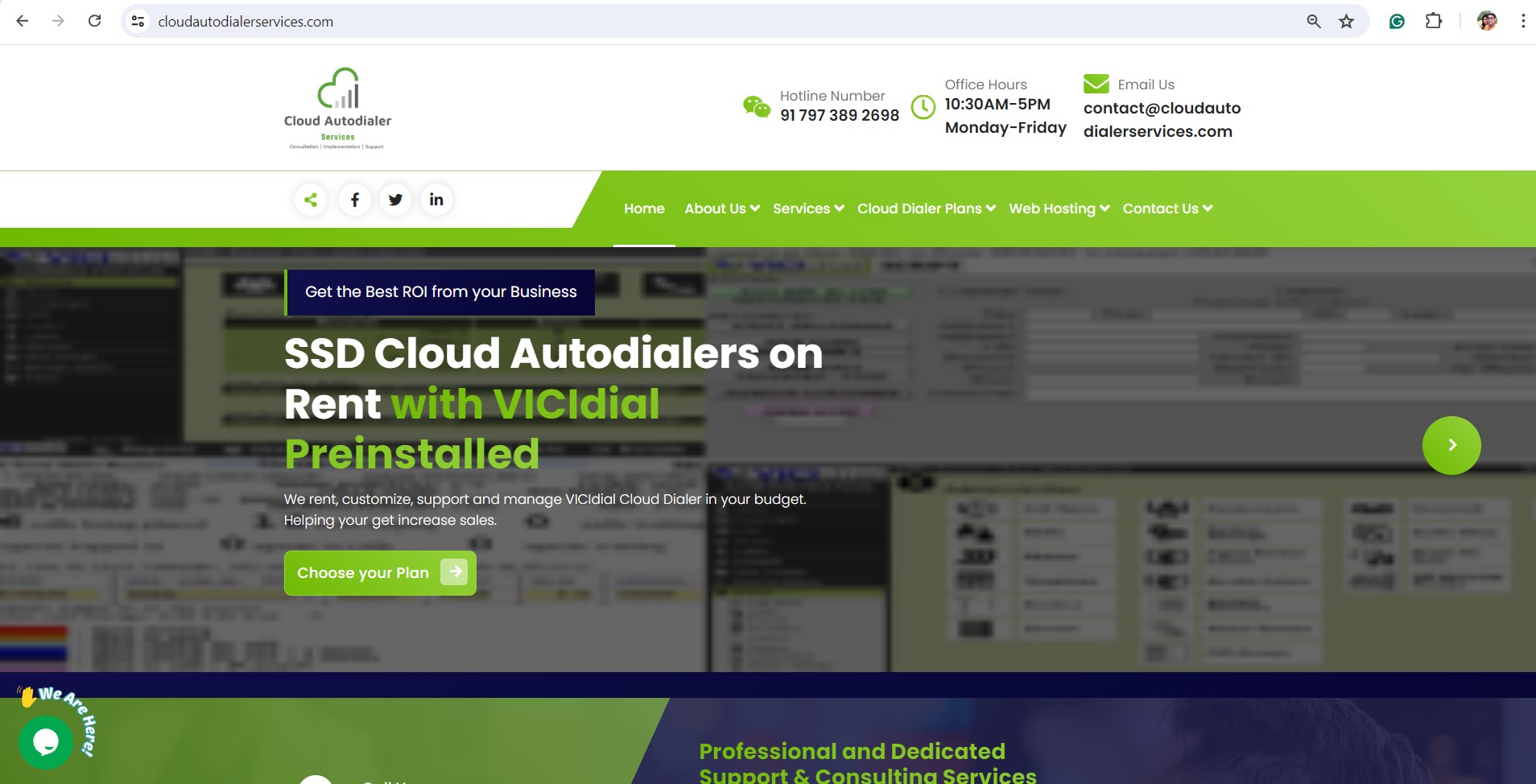Image resolution: width=1536 pixels, height=784 pixels.
Task: Click the address bar URL field
Action: (x=725, y=21)
